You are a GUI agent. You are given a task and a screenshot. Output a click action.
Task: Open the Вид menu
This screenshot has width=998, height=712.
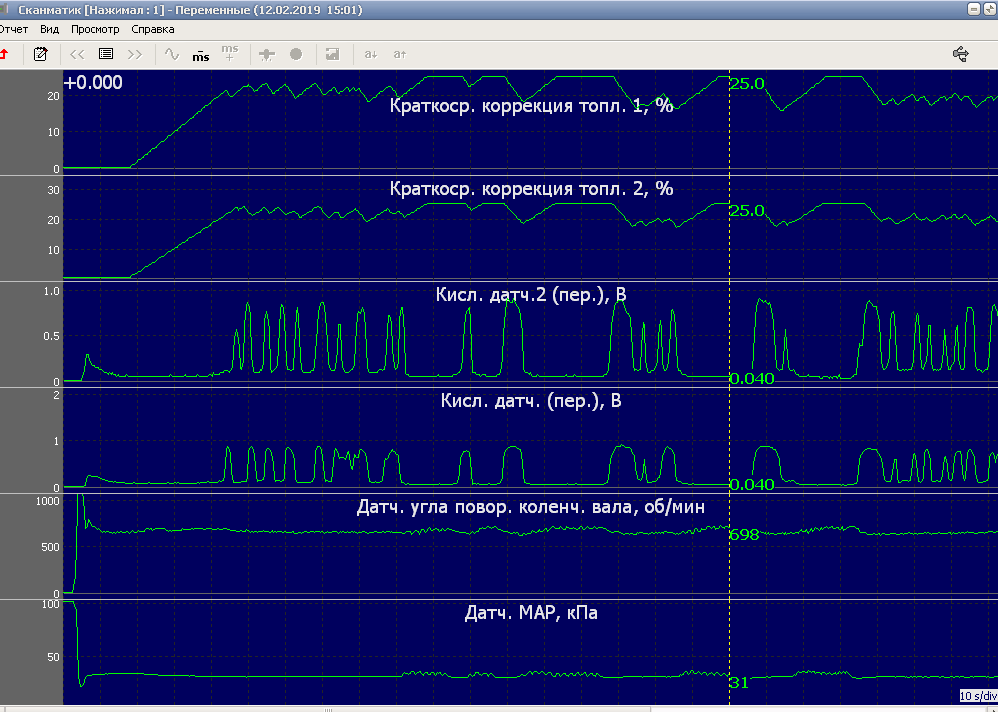[x=50, y=30]
